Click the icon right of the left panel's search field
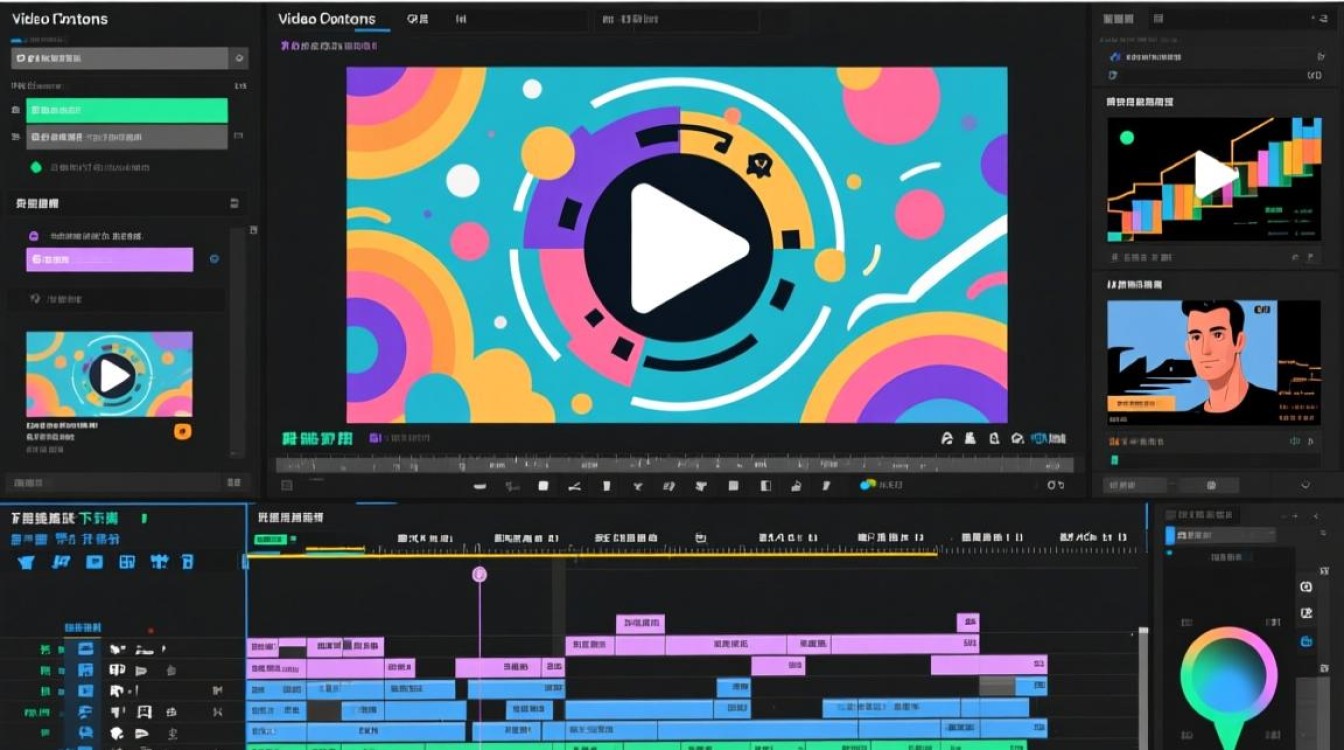The image size is (1344, 750). [239, 58]
